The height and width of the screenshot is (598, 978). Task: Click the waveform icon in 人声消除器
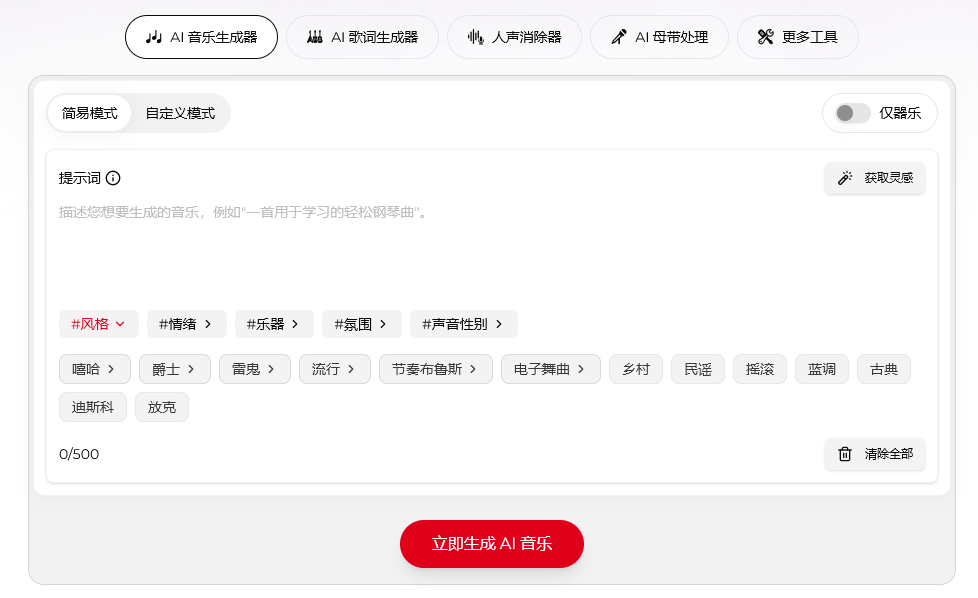coord(475,37)
